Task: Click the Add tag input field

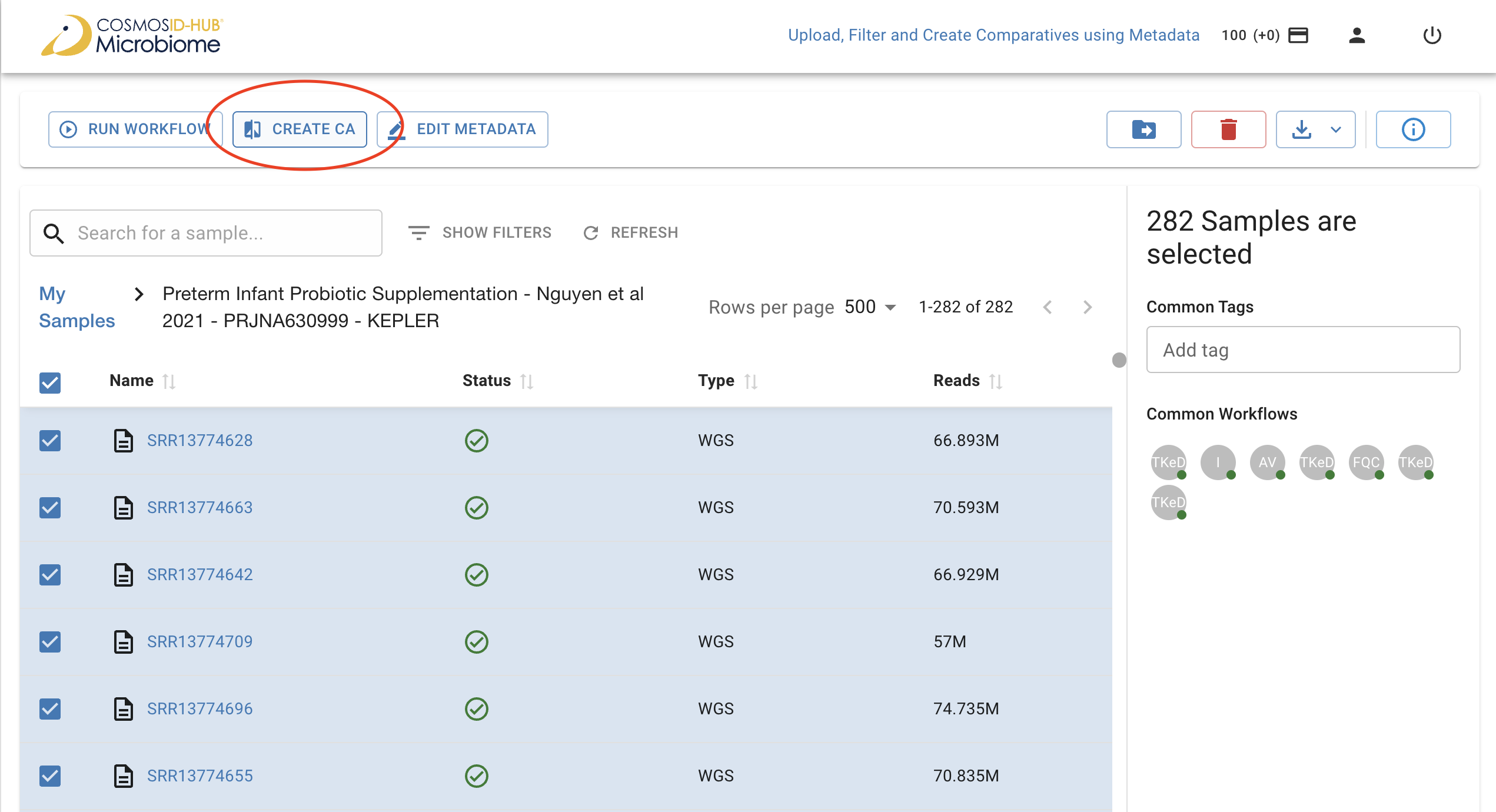Action: pyautogui.click(x=1302, y=350)
